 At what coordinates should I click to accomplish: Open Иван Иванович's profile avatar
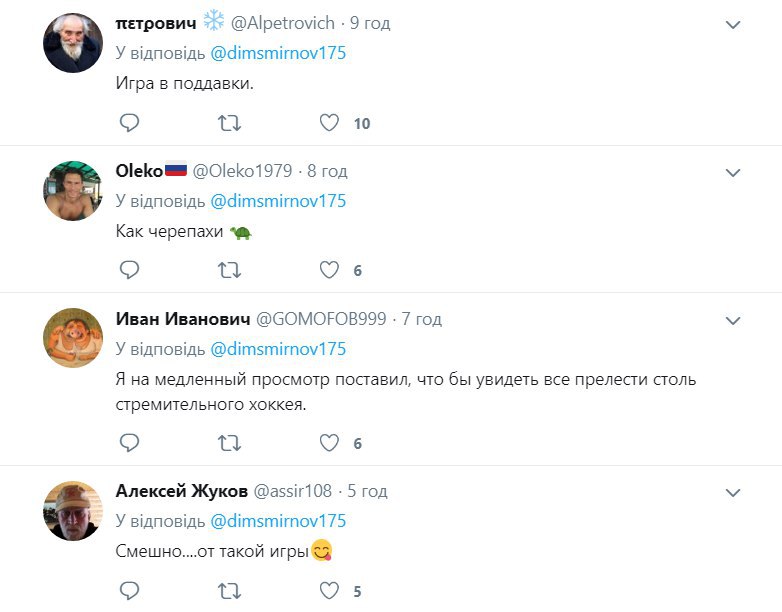click(73, 338)
